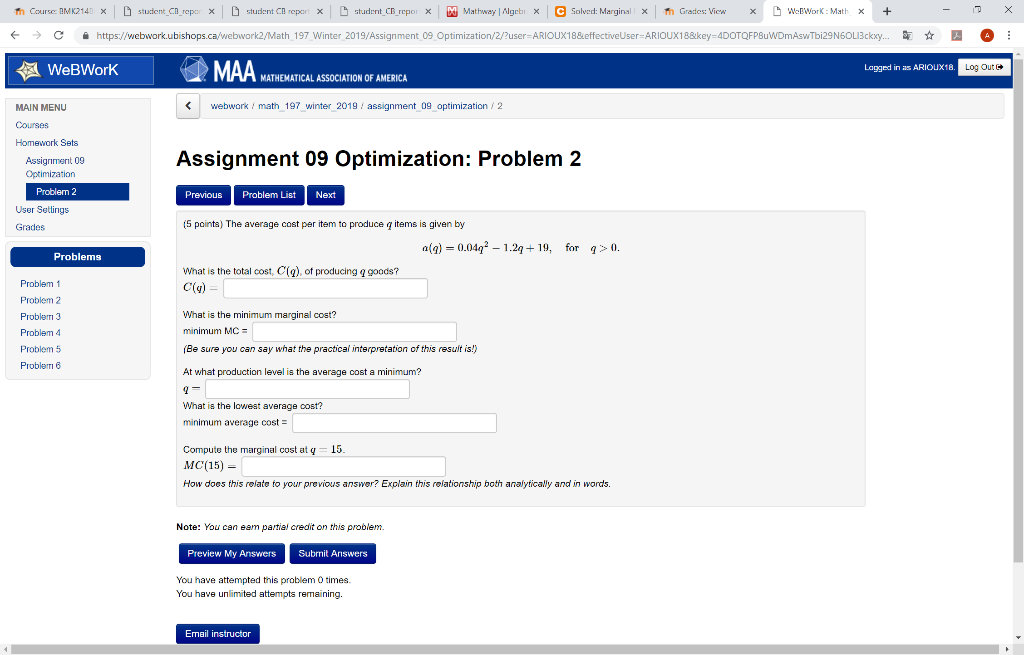
Task: Submit Answers for this problem
Action: point(331,553)
